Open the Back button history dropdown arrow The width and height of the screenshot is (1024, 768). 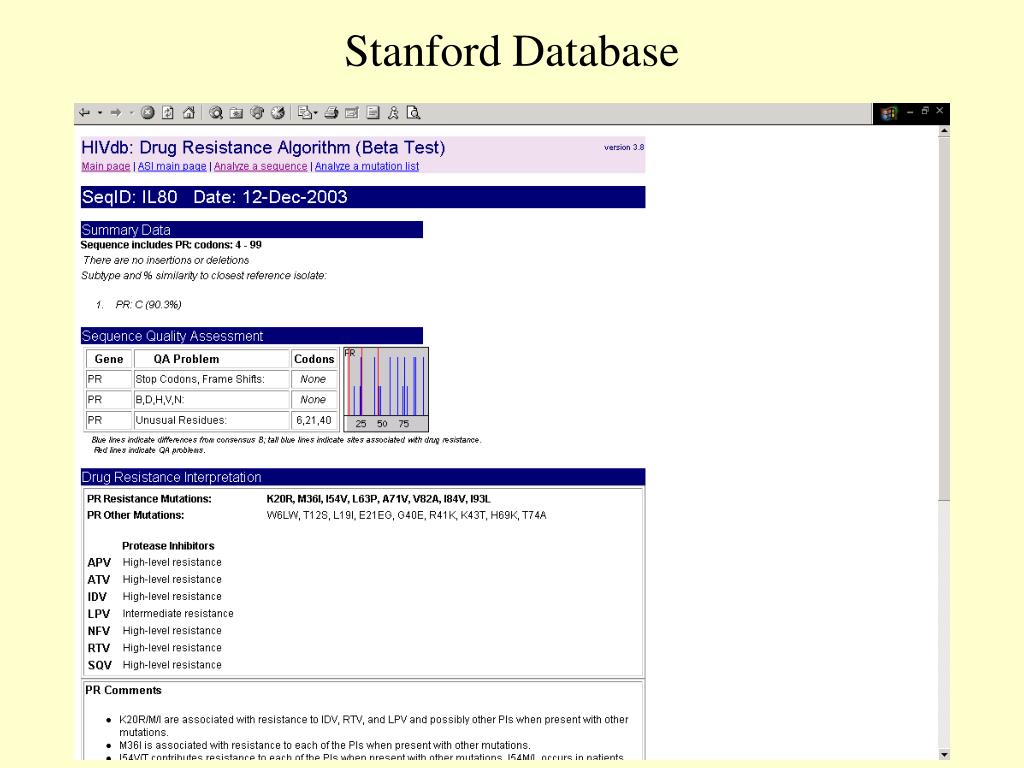100,113
